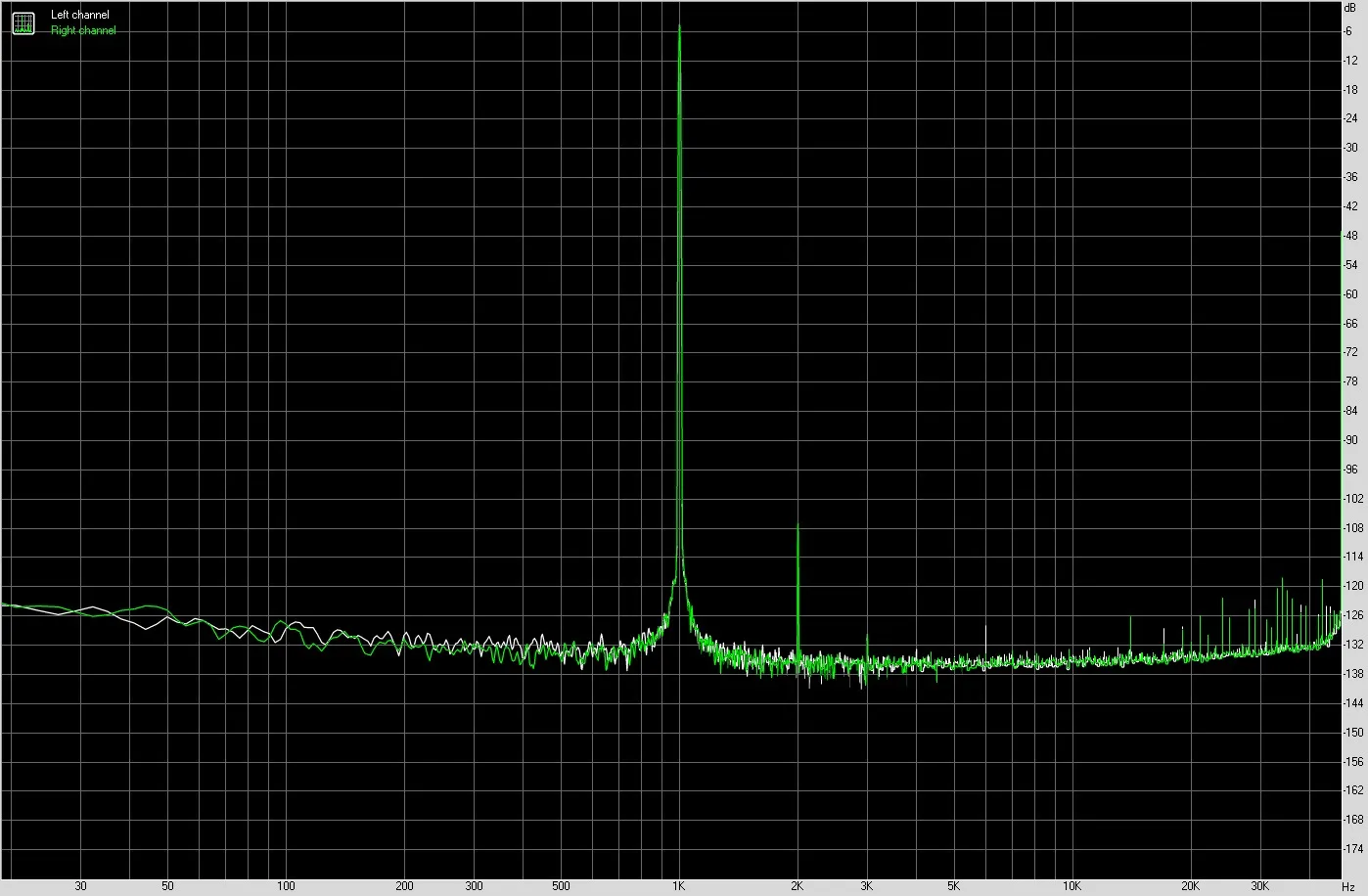Click the 1K frequency axis label
This screenshot has height=896, width=1368.
(x=678, y=886)
